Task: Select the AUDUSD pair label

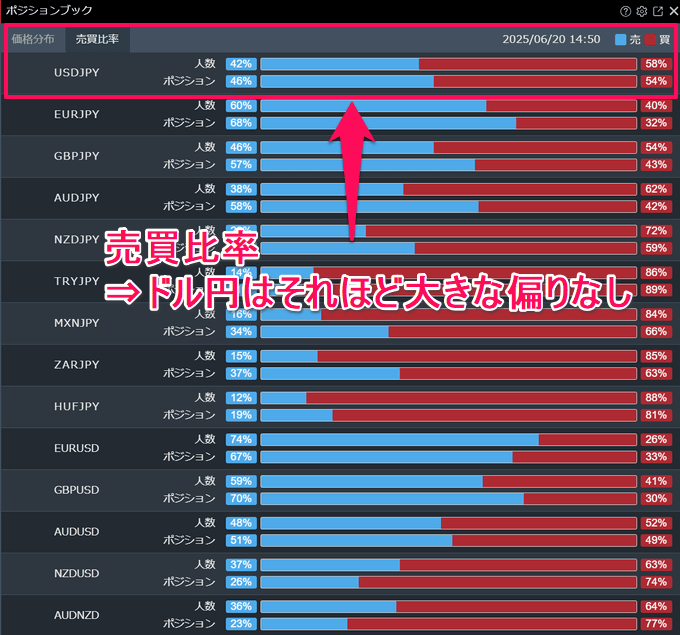Action: [x=77, y=531]
